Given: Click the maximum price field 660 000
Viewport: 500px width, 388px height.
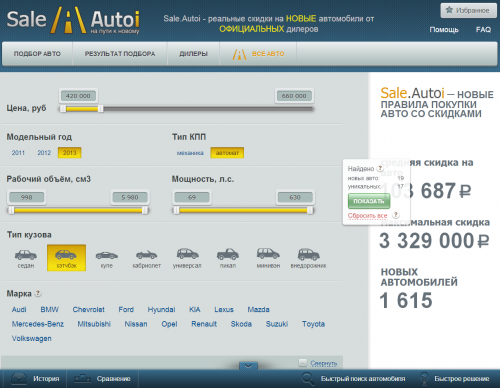Looking at the screenshot, I should point(294,96).
